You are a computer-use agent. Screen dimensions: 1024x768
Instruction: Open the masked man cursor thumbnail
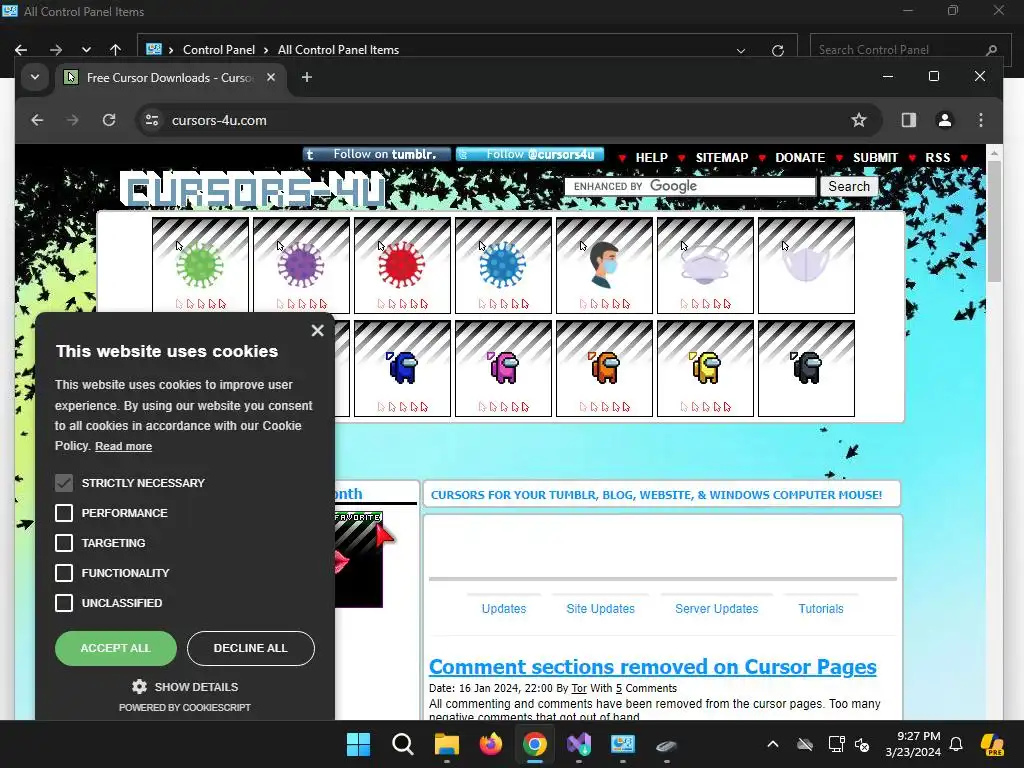tap(604, 266)
